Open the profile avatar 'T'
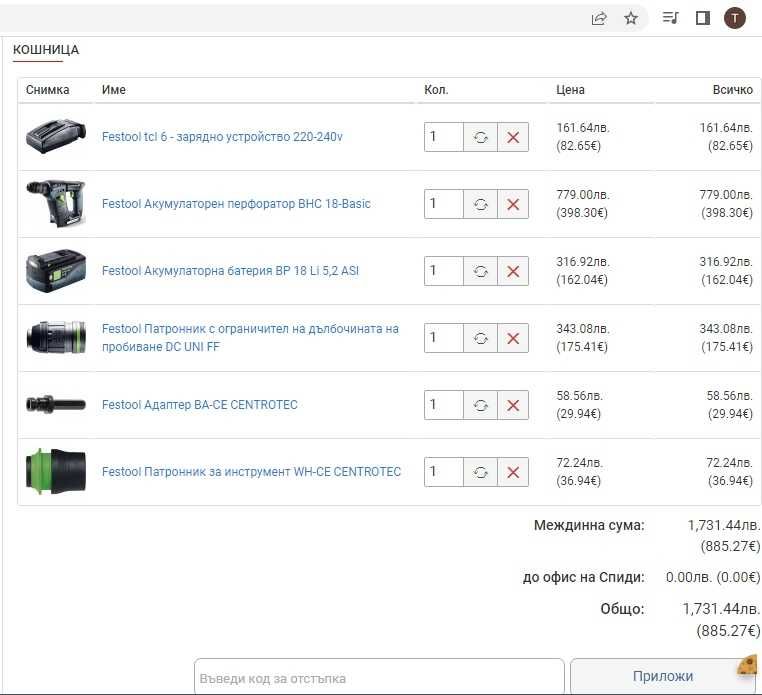The width and height of the screenshot is (762, 695). 735,18
